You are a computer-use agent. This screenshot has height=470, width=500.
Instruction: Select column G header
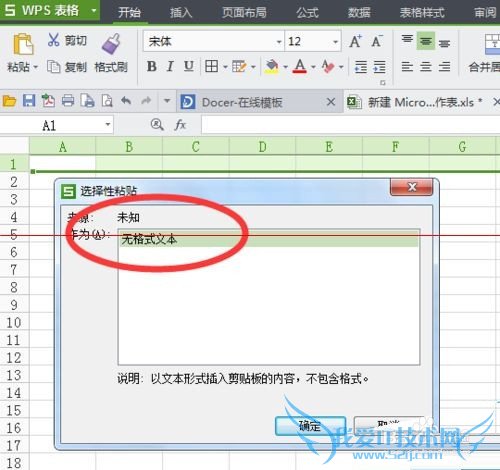pos(462,146)
